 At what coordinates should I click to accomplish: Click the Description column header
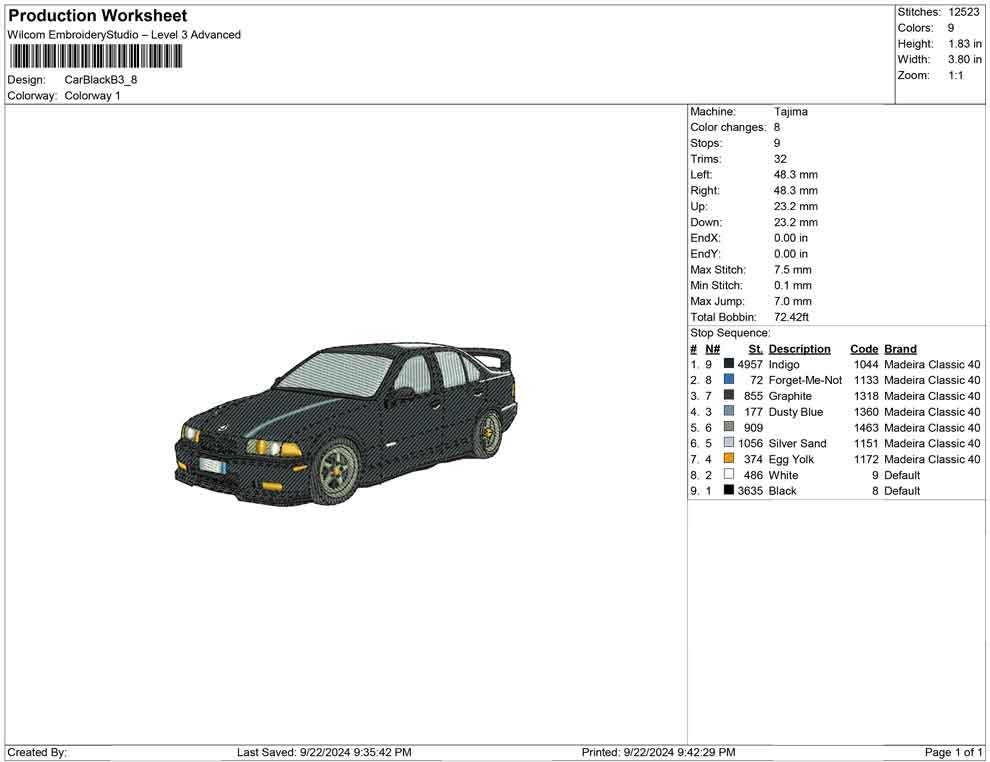tap(799, 349)
